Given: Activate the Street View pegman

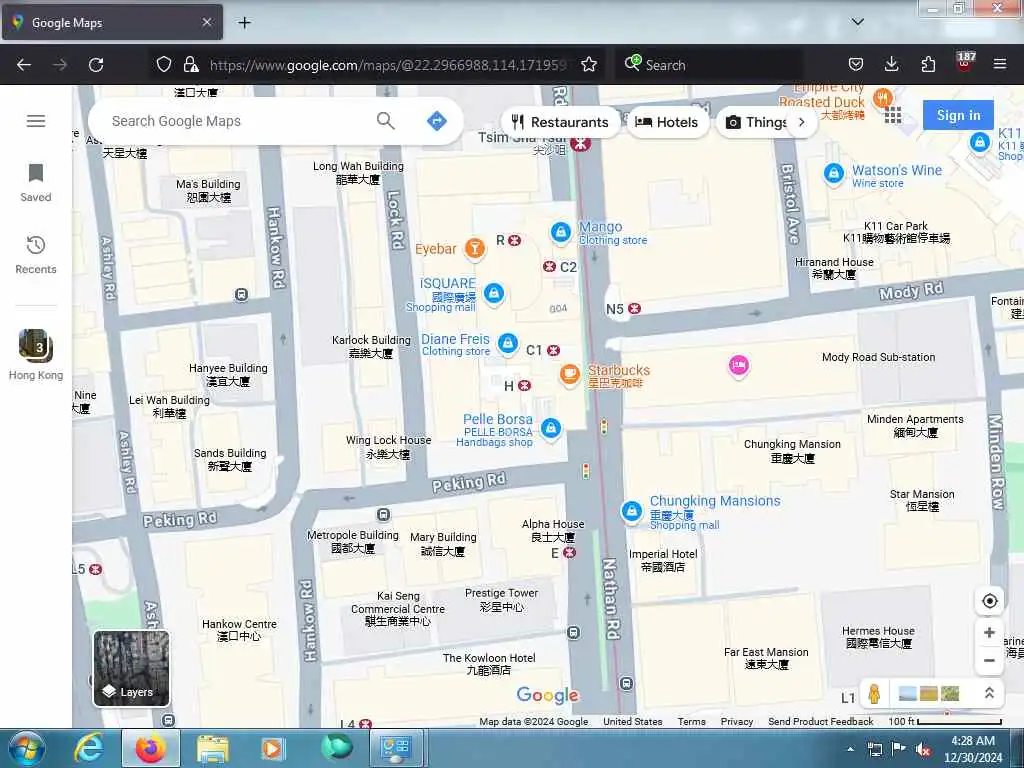Looking at the screenshot, I should click(874, 694).
